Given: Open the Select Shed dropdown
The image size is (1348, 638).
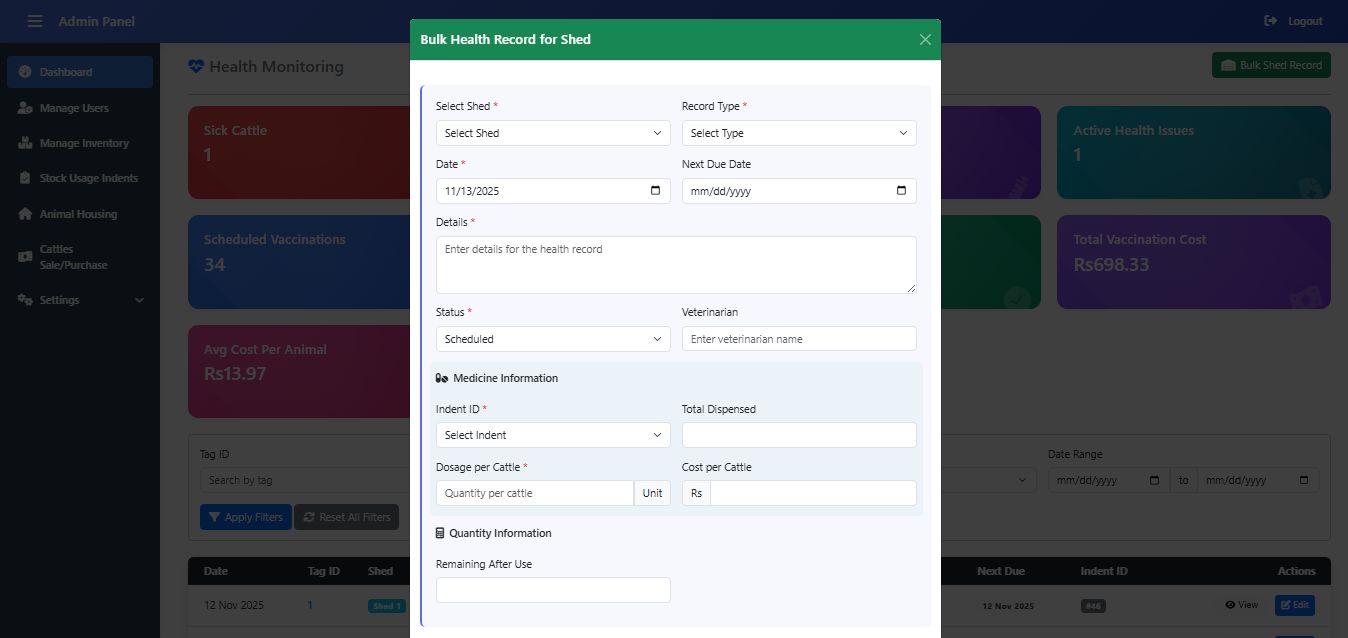Looking at the screenshot, I should (553, 133).
